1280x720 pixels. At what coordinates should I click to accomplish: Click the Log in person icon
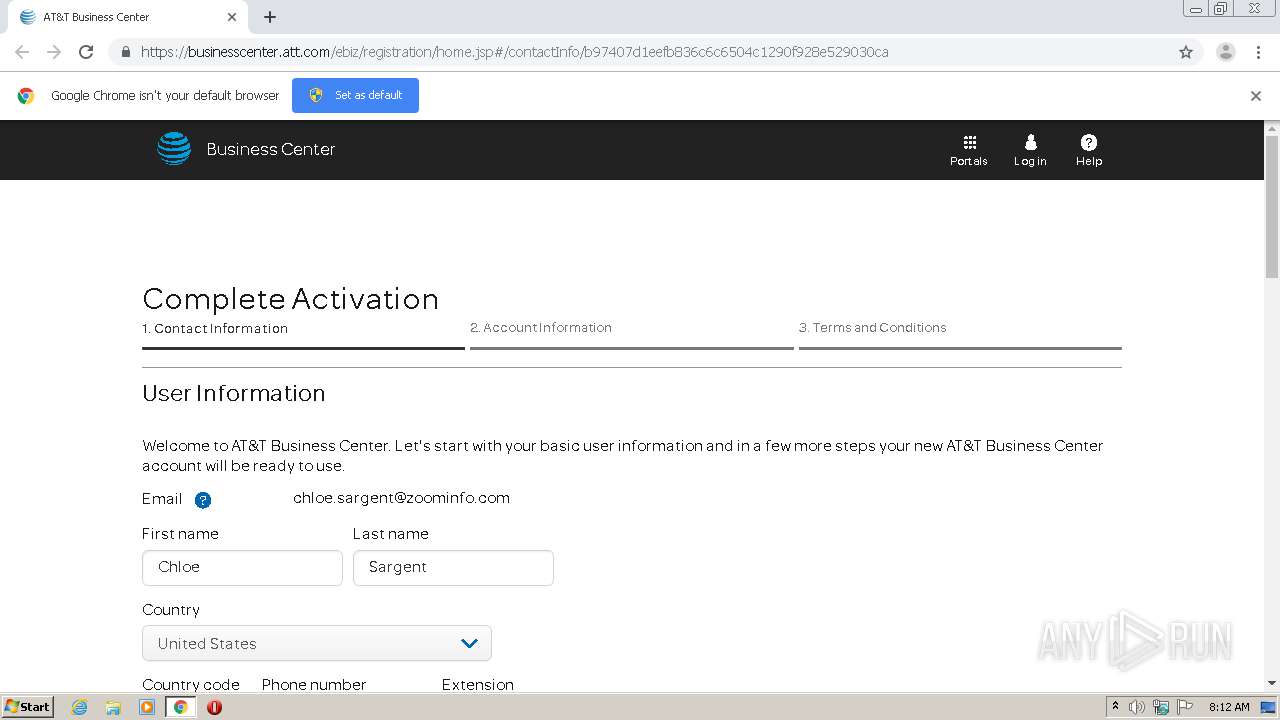1030,142
